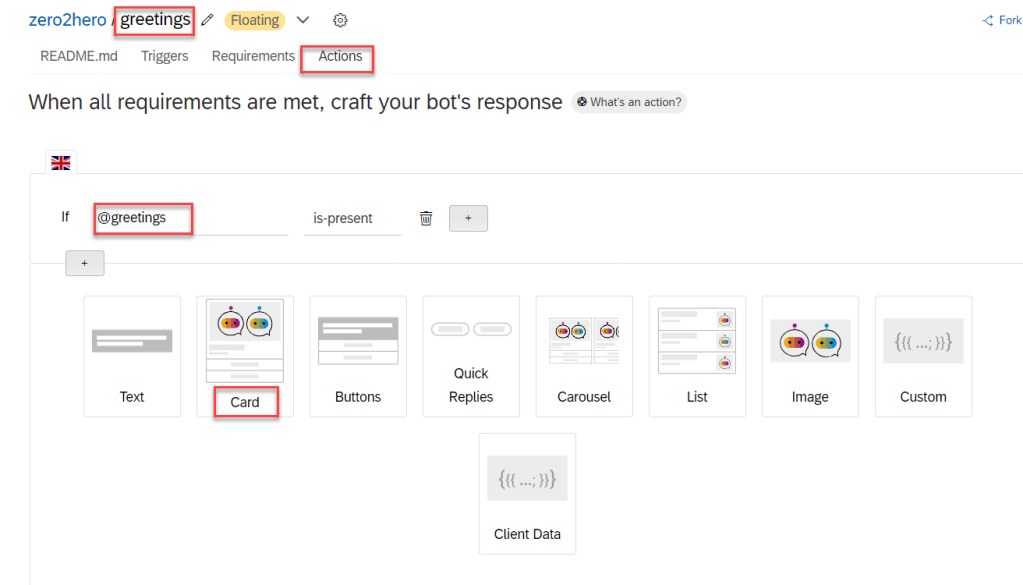This screenshot has width=1023, height=585.
Task: Open the skill settings gear icon
Action: tap(340, 20)
